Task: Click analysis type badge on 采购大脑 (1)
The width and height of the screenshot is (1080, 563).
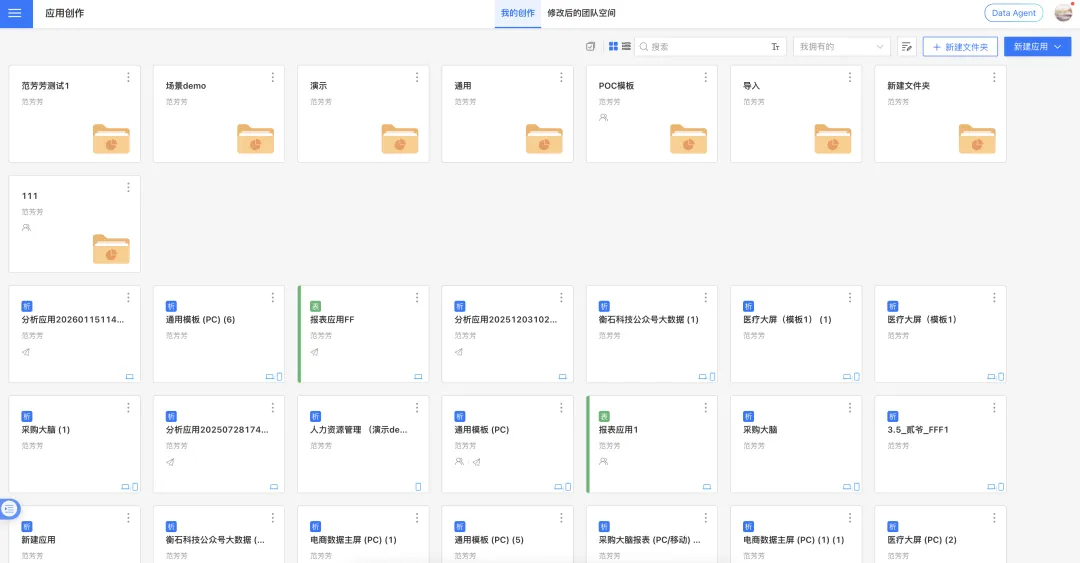Action: (27, 416)
